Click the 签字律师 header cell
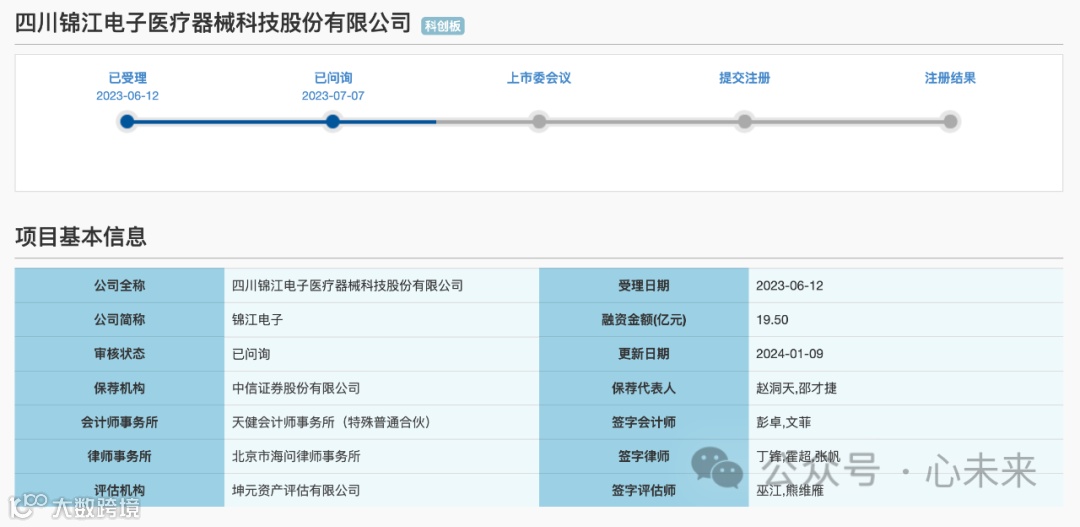The height and width of the screenshot is (527, 1080). [x=644, y=456]
